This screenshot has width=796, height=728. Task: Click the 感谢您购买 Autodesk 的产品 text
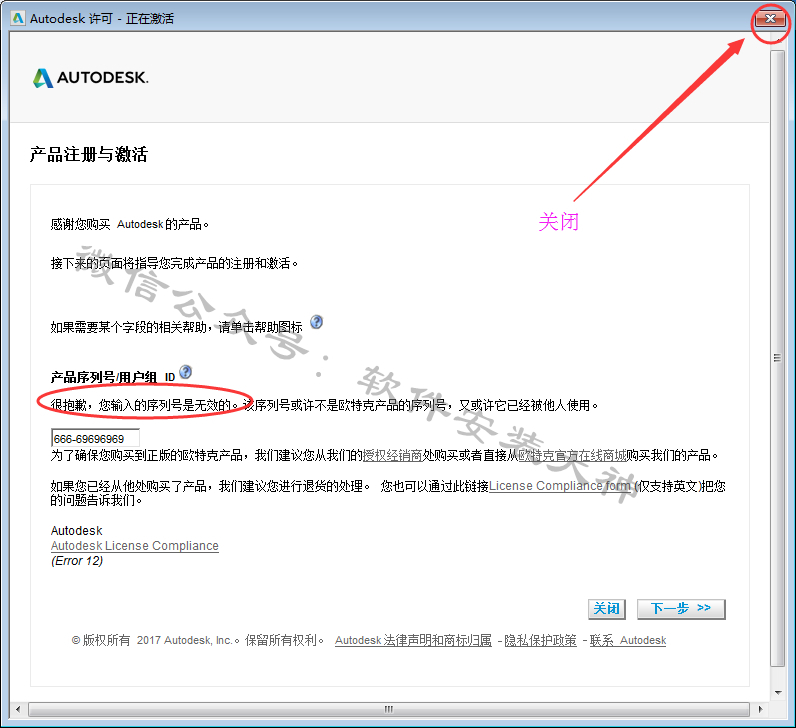(x=129, y=224)
